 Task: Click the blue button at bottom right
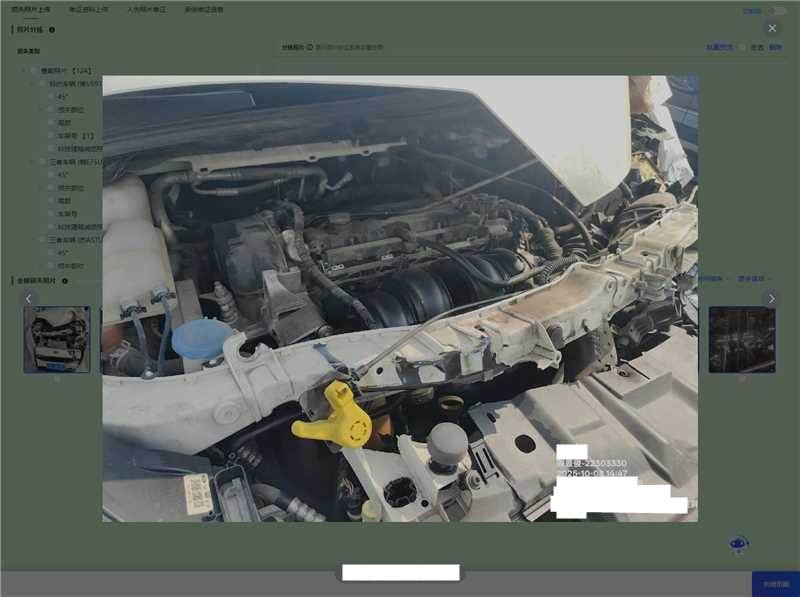point(775,584)
